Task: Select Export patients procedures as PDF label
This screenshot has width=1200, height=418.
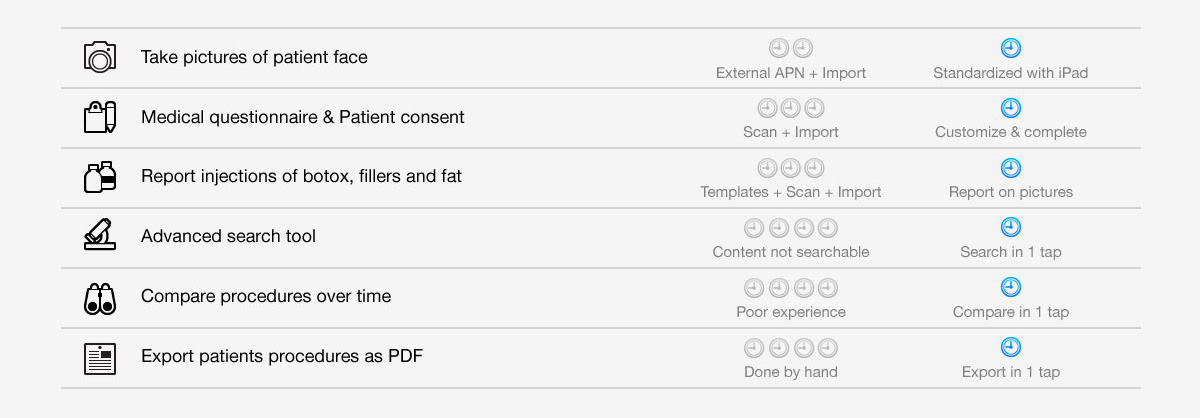Action: pos(281,357)
